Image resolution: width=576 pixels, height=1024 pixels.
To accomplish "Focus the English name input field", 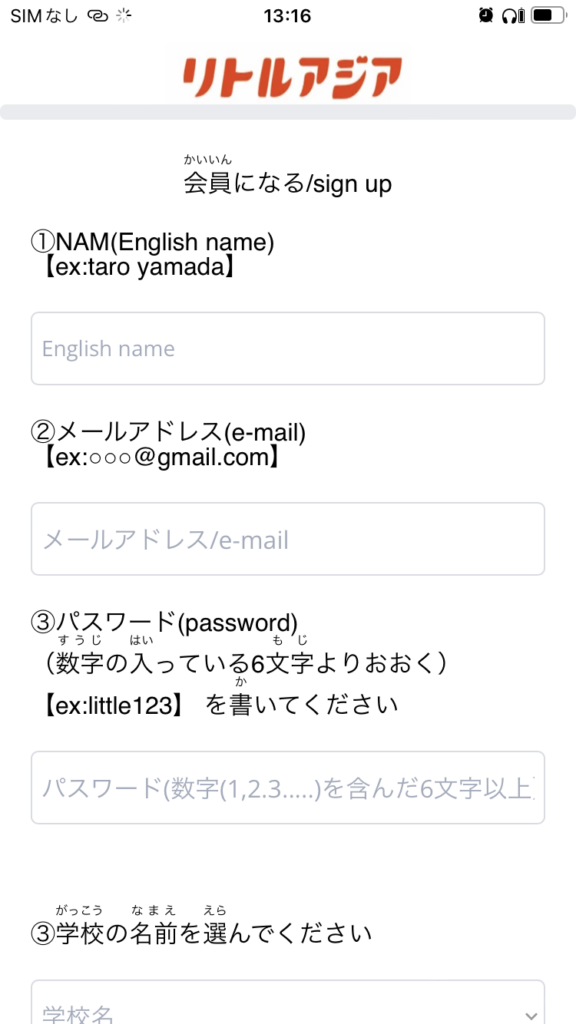I will pyautogui.click(x=288, y=349).
